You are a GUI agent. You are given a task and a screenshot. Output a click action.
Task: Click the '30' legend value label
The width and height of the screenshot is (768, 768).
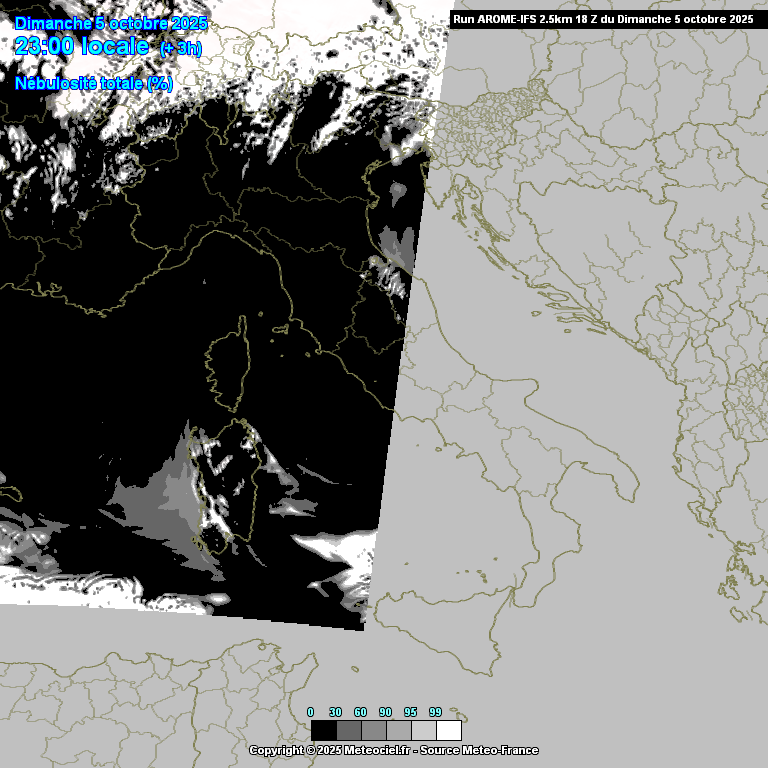(335, 712)
